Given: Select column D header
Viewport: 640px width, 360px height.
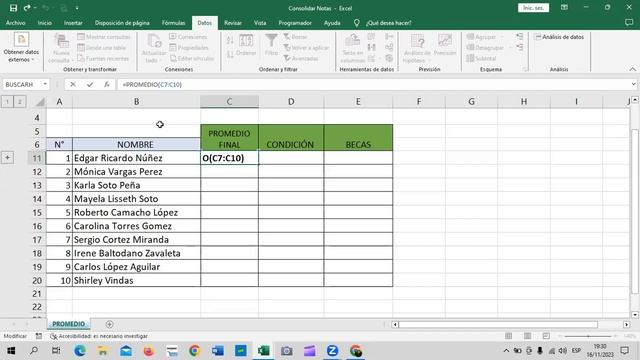Looking at the screenshot, I should [x=291, y=102].
